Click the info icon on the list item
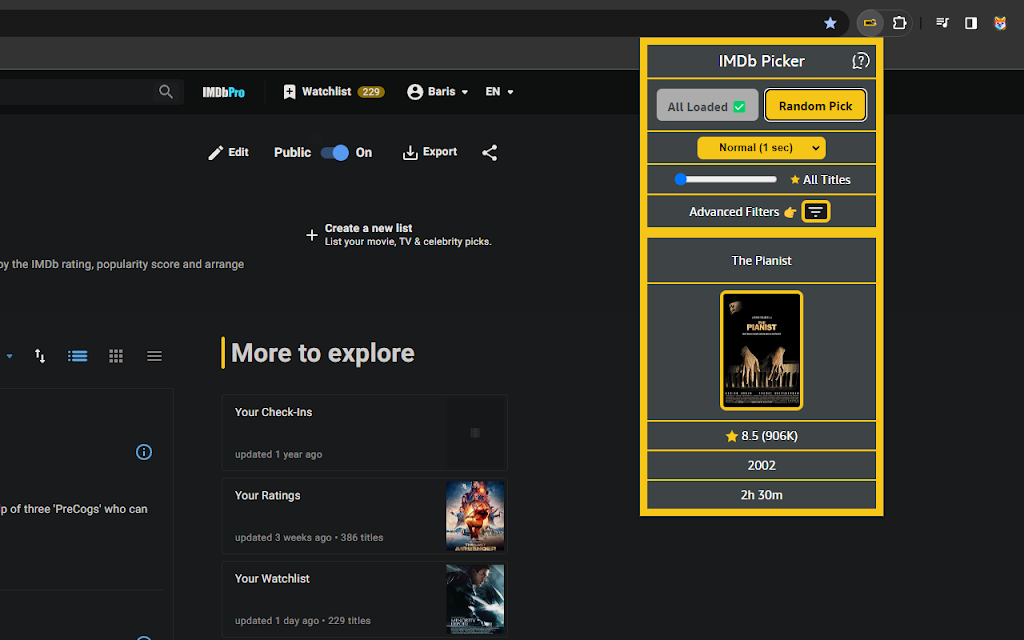The width and height of the screenshot is (1024, 640). click(144, 452)
